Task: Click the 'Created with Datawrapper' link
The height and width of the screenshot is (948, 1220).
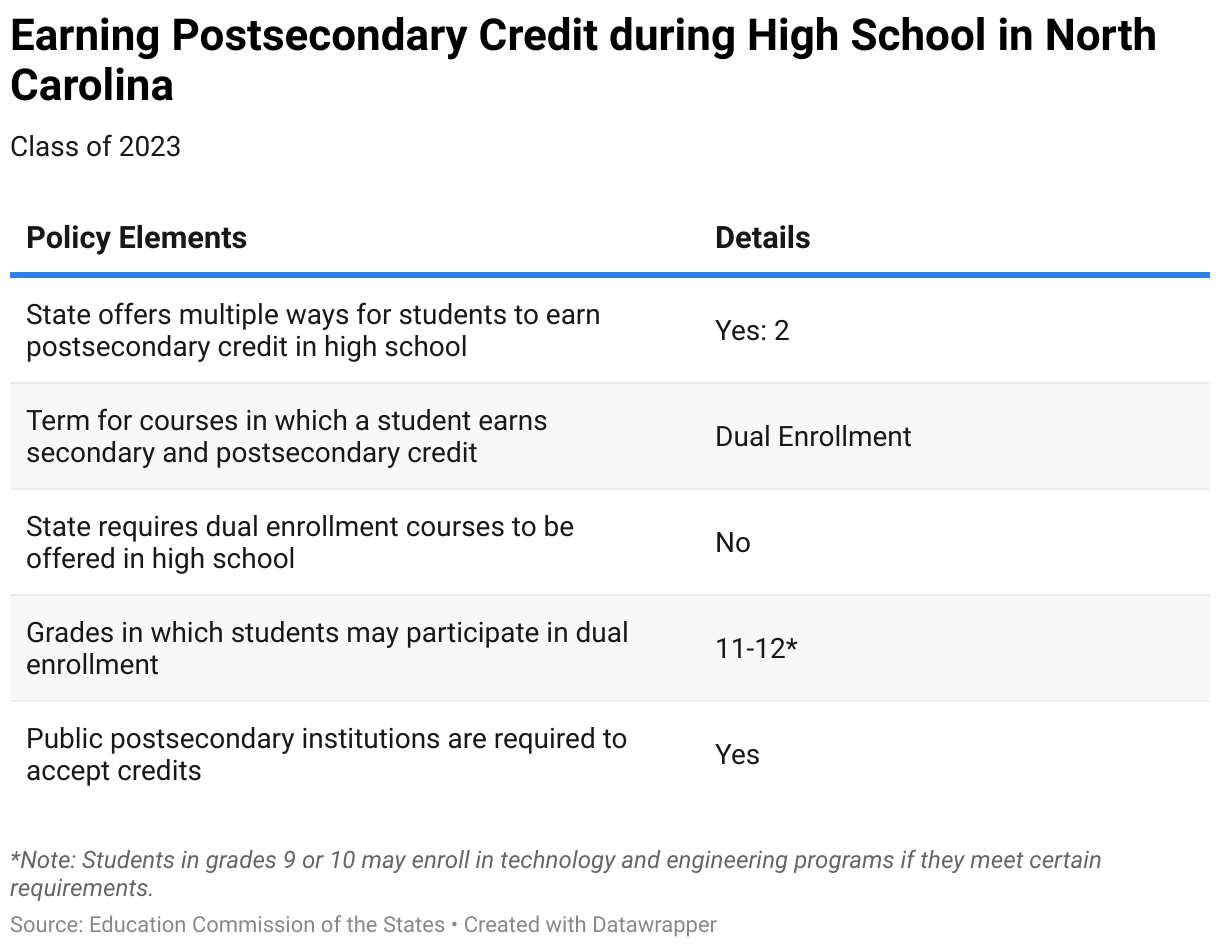Action: (590, 925)
